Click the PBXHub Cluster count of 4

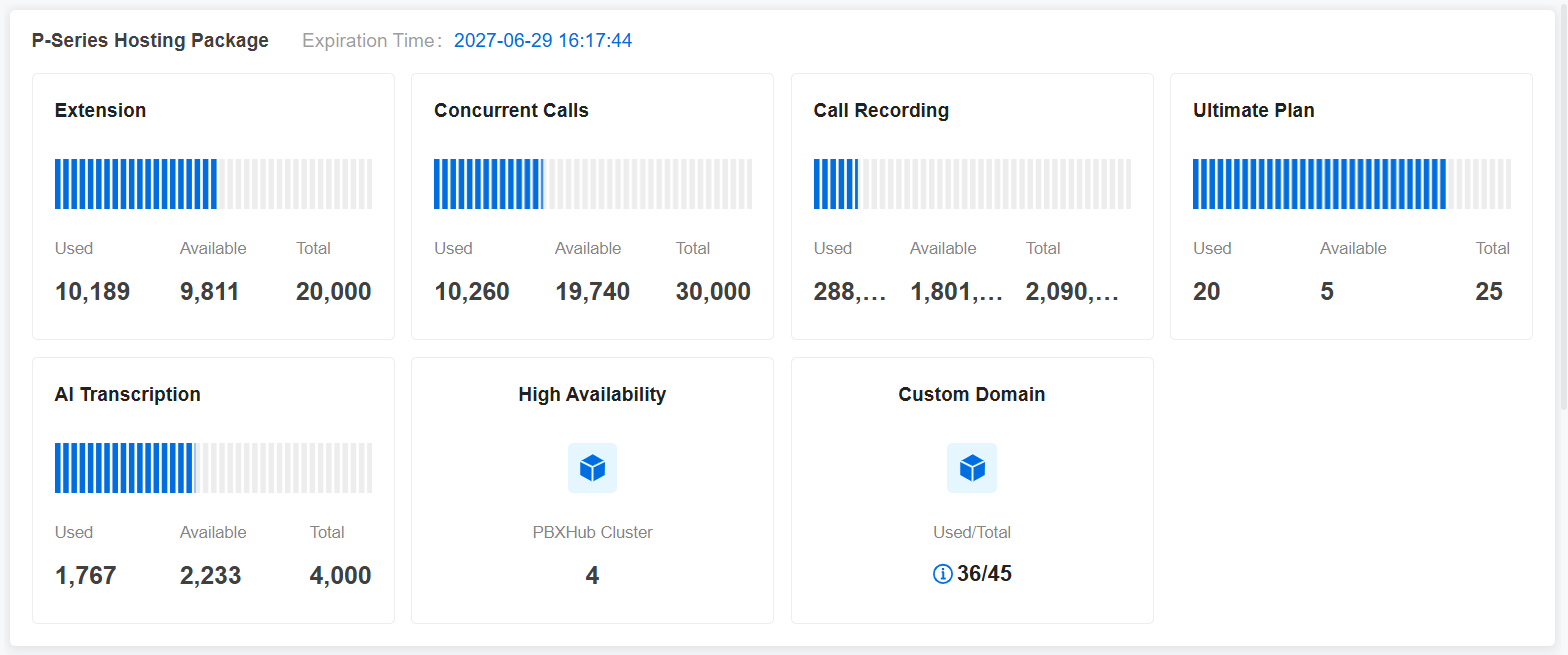tap(592, 576)
